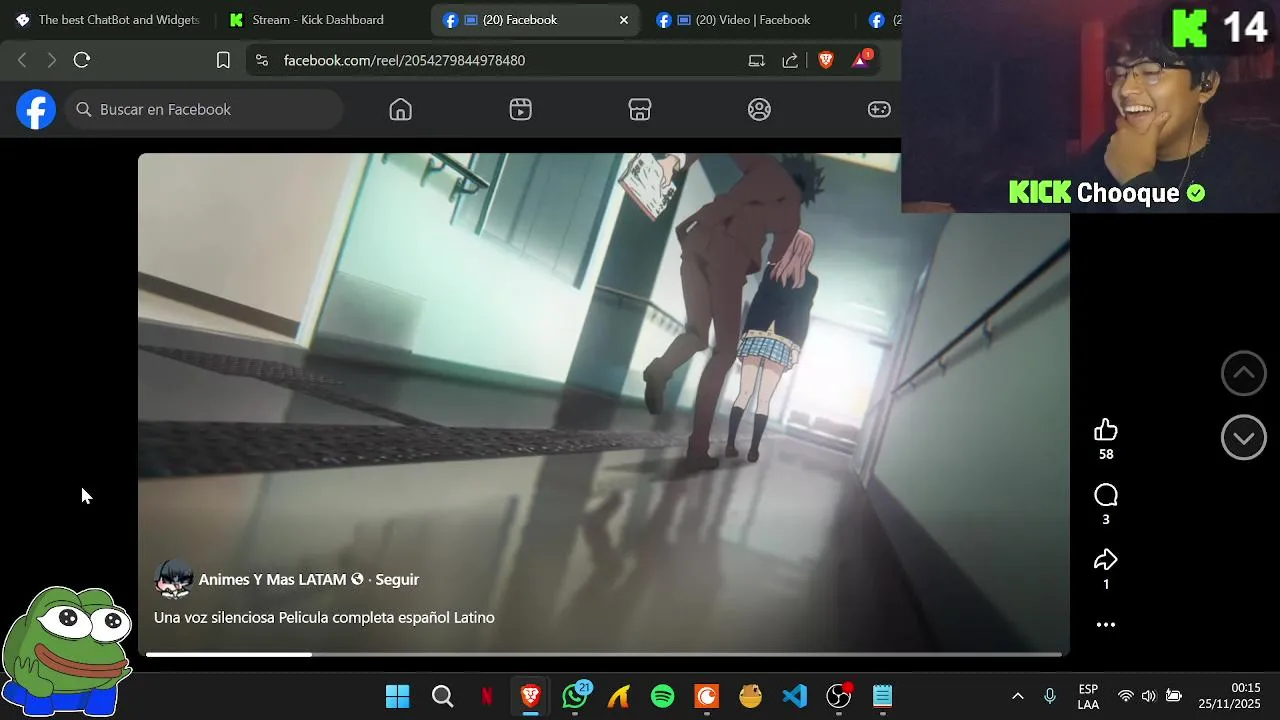Open Spotify from taskbar

[662, 697]
